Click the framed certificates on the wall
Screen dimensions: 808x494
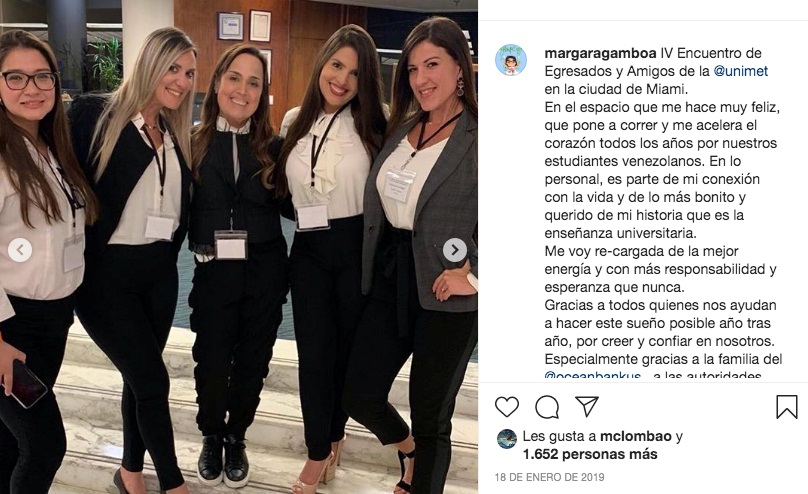coord(245,26)
